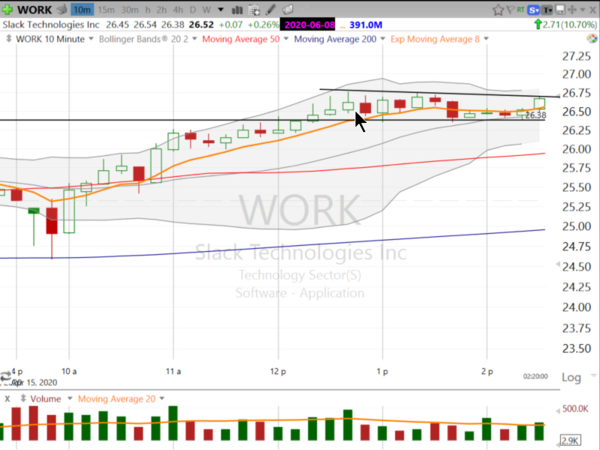Click the 2020-06-08 date label
Screen dimensions: 600x450
point(308,25)
